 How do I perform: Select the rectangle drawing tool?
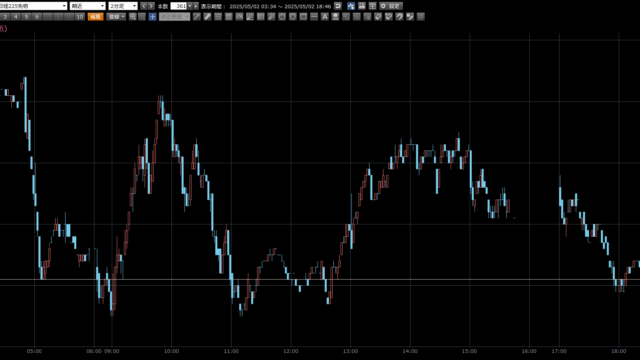(x=303, y=17)
